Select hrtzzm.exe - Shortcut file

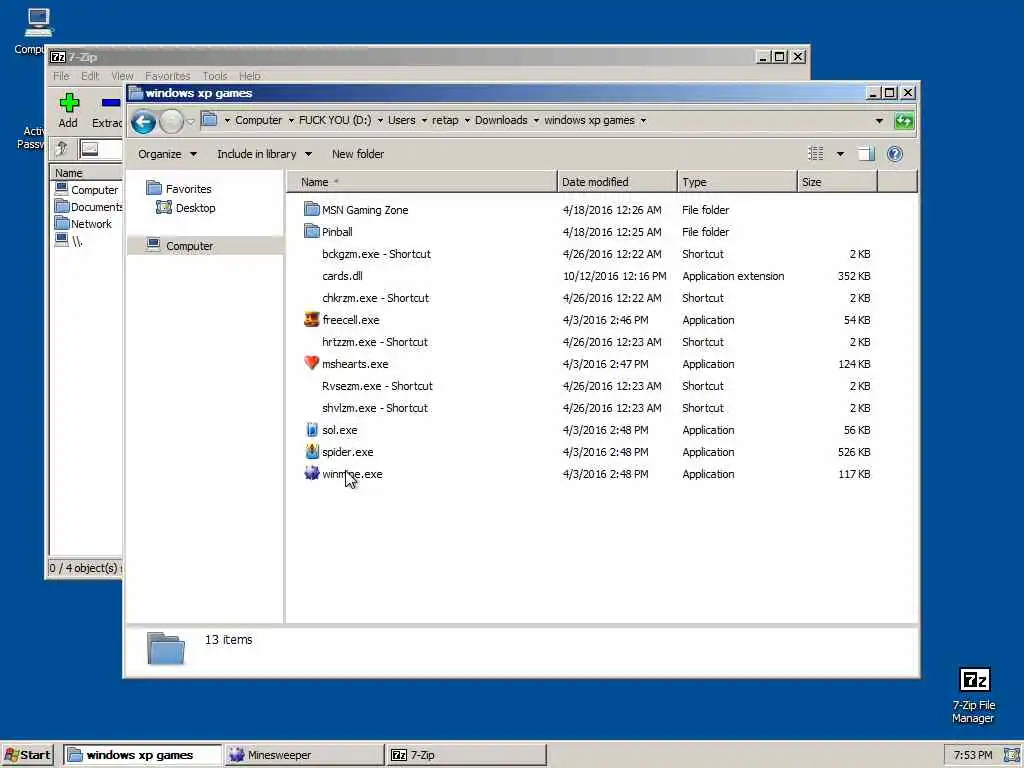click(375, 342)
